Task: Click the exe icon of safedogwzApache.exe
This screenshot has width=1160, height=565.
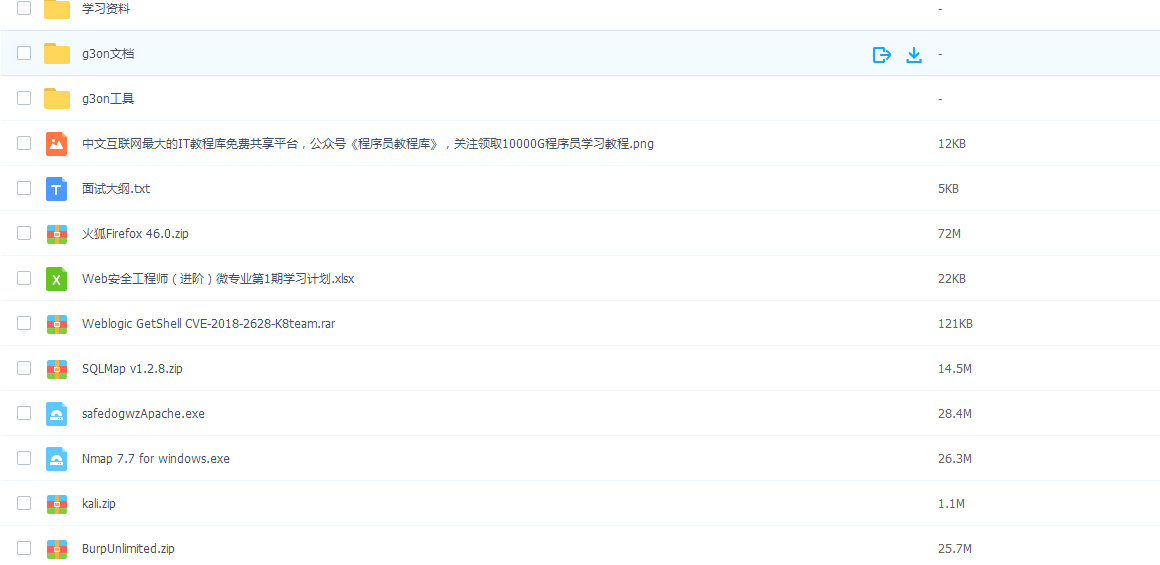Action: [57, 414]
